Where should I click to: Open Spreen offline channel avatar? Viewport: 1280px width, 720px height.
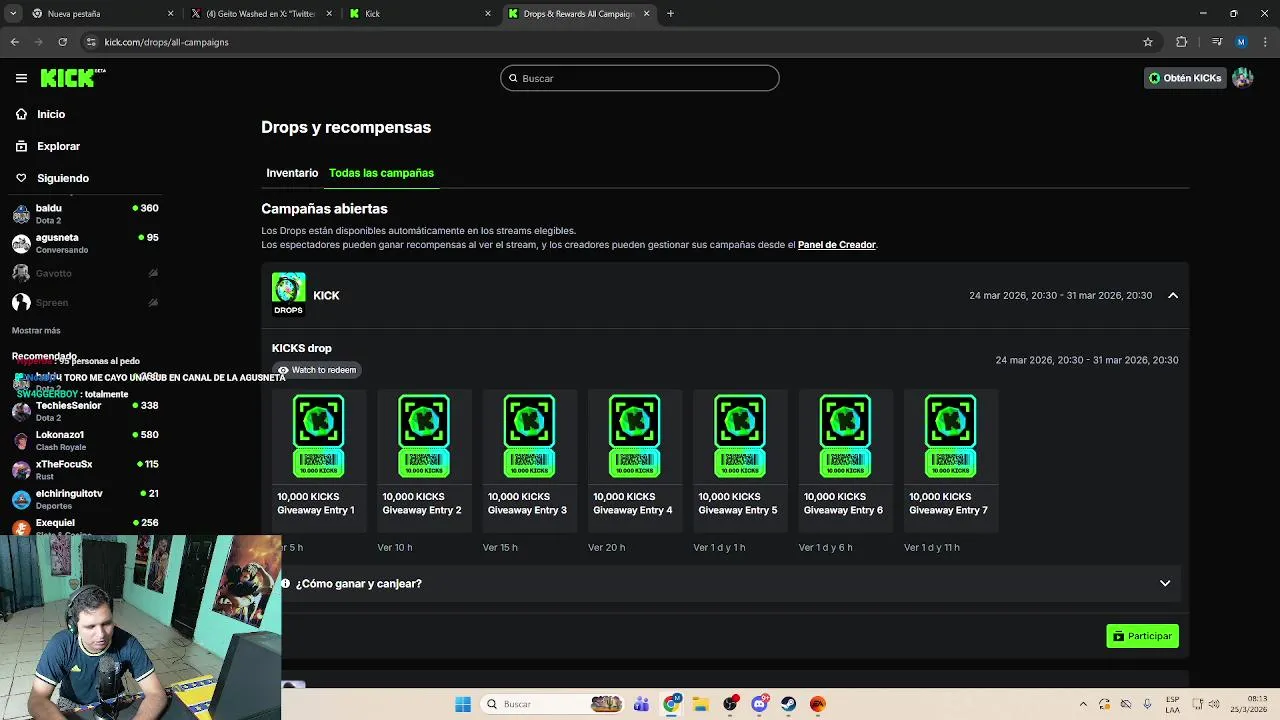pyautogui.click(x=21, y=302)
